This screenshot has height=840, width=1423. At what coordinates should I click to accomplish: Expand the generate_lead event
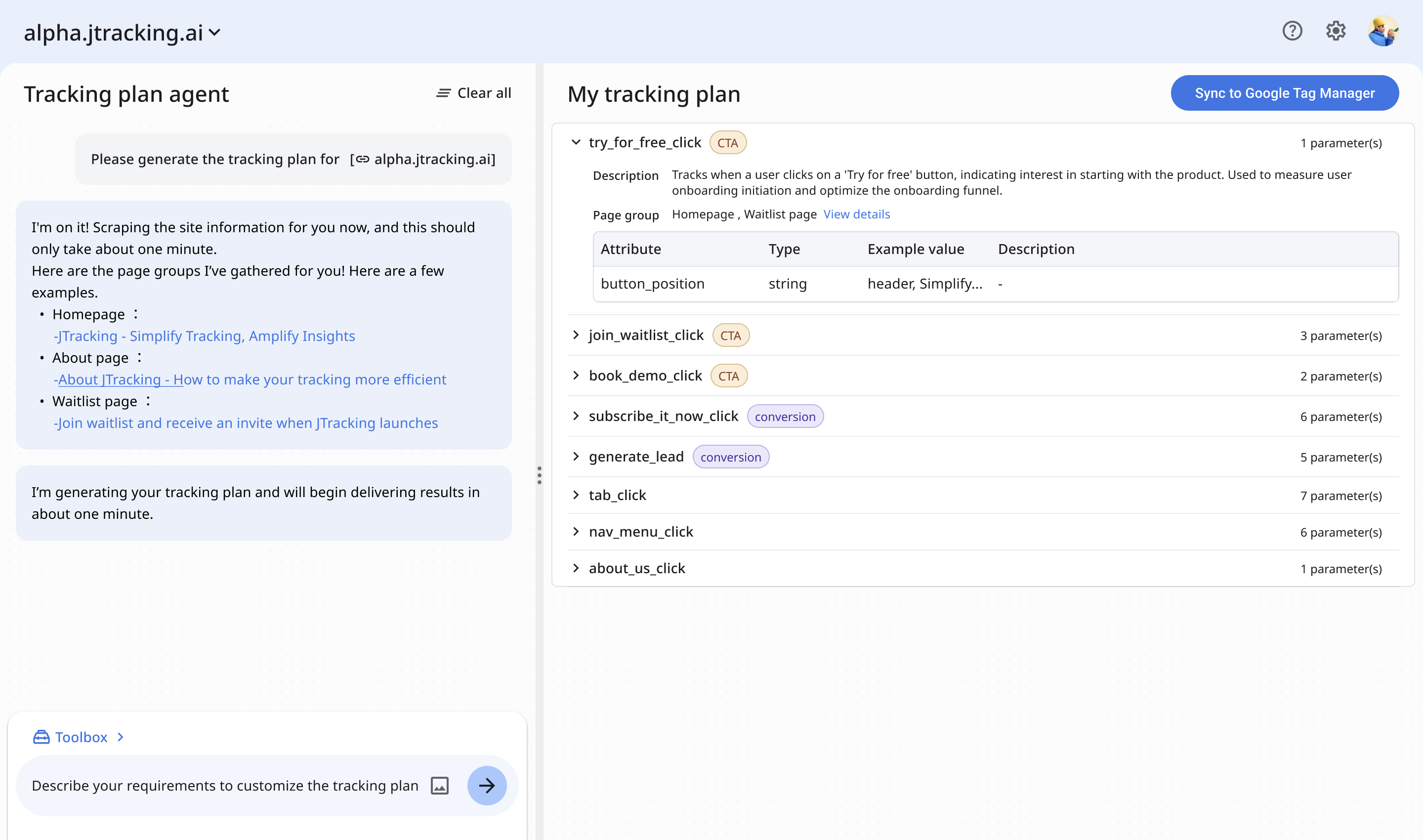(576, 456)
